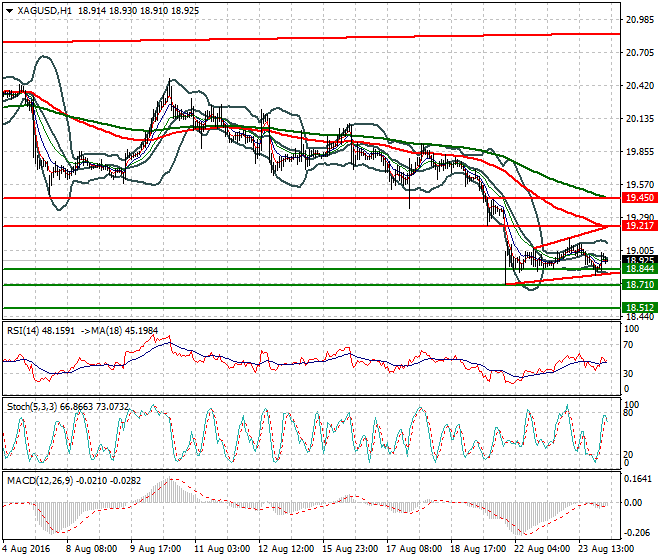
Task: Click the Stochastic scale level 20
Action: [628, 454]
